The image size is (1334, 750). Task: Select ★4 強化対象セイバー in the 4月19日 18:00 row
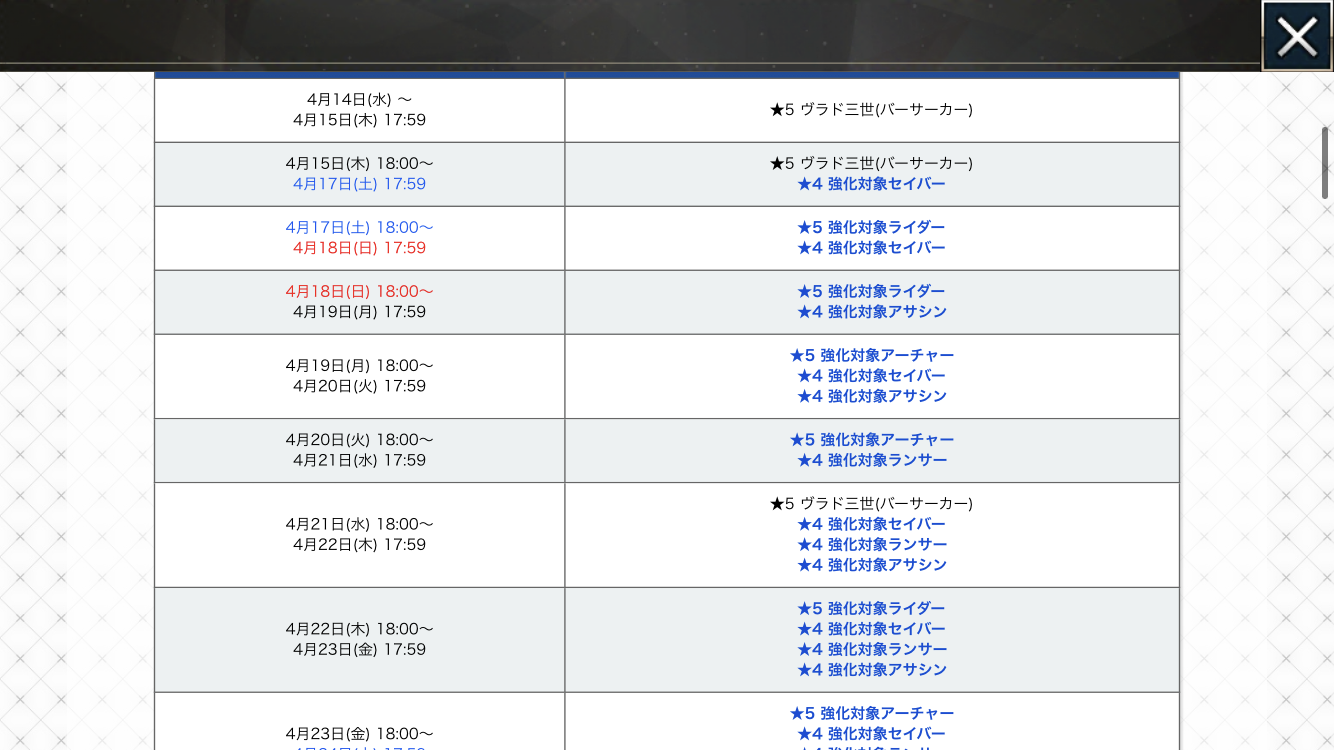tap(871, 376)
